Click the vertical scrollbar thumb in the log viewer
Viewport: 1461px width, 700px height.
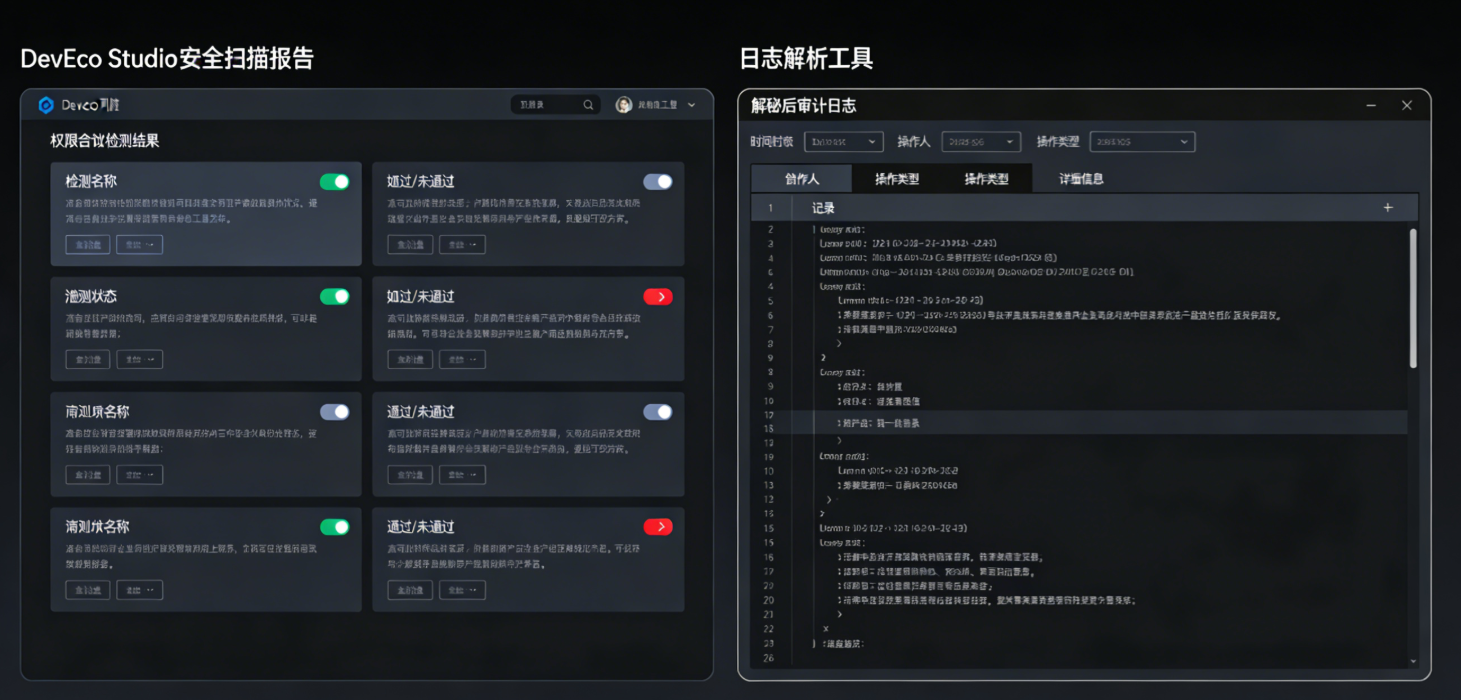(x=1413, y=298)
